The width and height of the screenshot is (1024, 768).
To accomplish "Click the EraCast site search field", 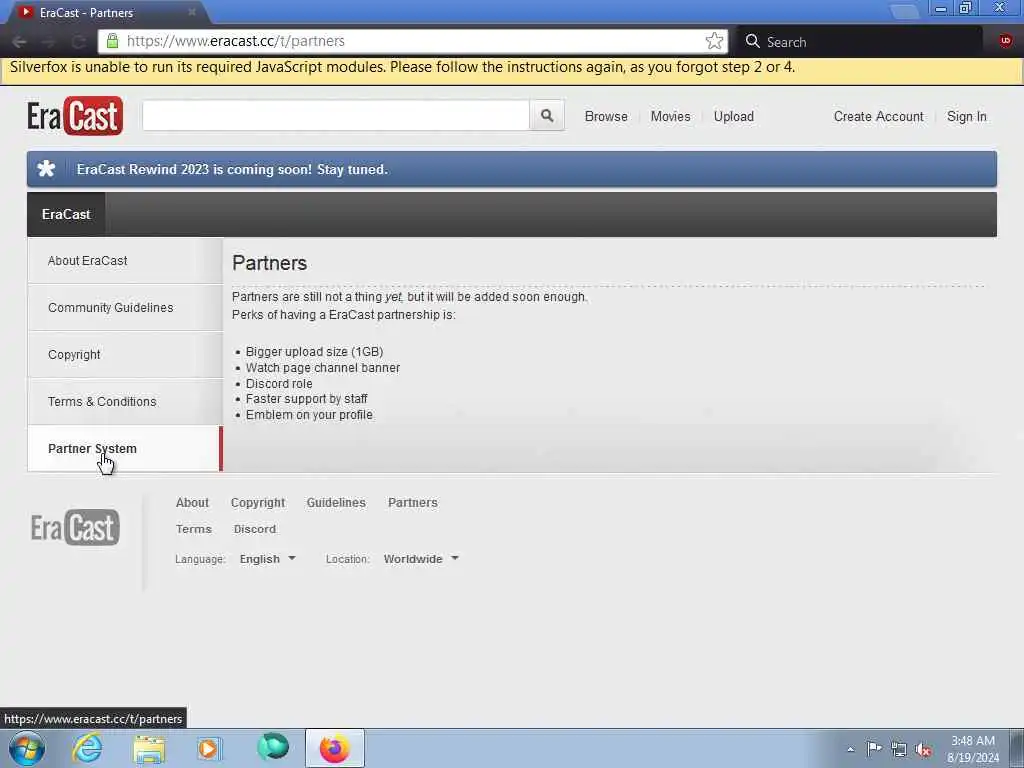I will tap(336, 116).
